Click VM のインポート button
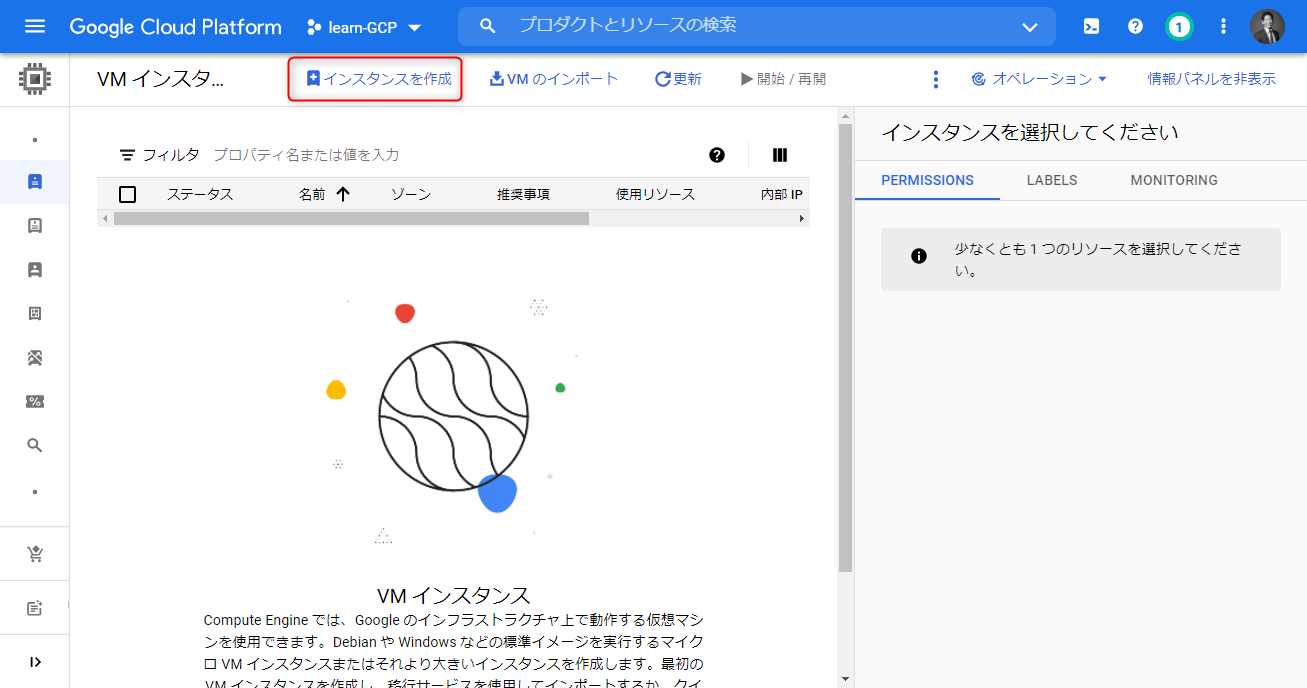Viewport: 1307px width, 688px height. (554, 79)
